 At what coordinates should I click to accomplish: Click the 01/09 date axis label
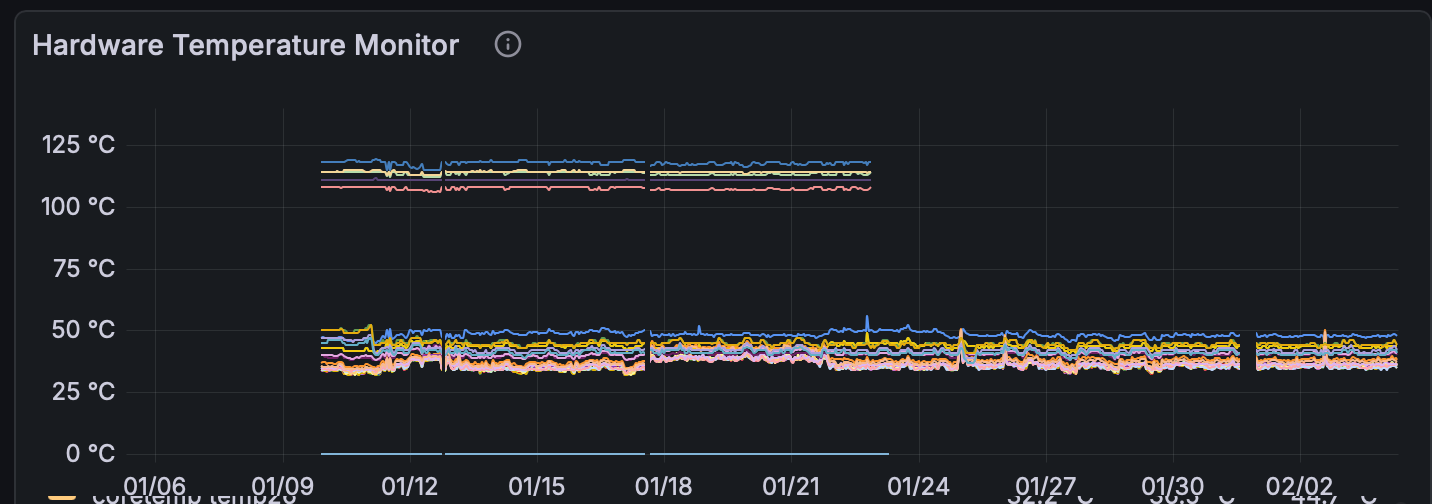coord(283,486)
